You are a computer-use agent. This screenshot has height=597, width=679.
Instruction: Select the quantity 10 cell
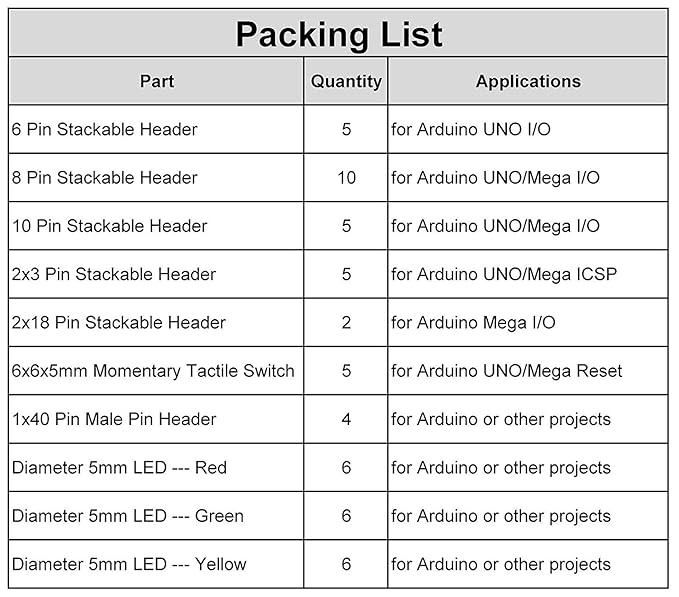tap(346, 178)
